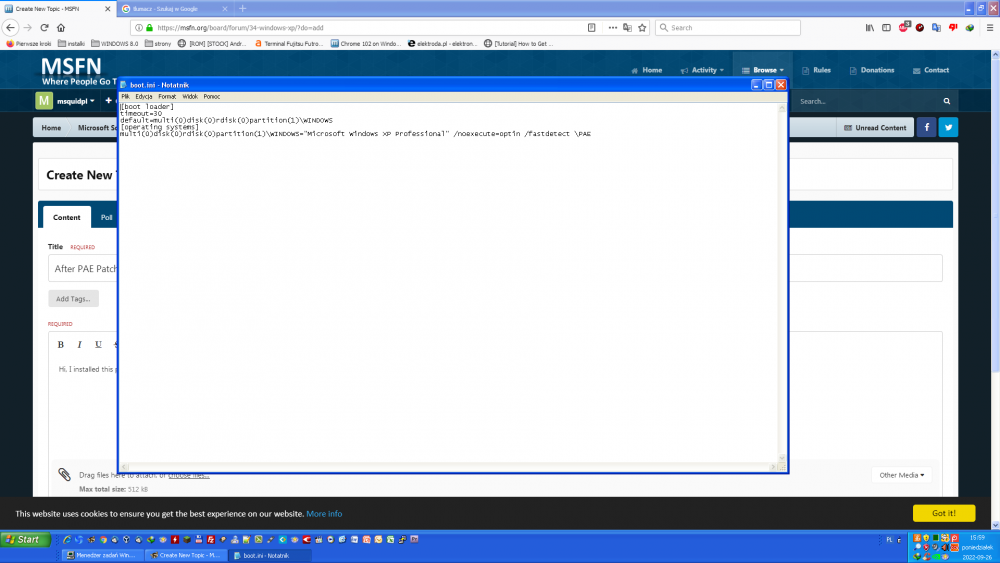Apply bold formatting in post editor
Screen dimensions: 1000x563
pyautogui.click(x=61, y=344)
